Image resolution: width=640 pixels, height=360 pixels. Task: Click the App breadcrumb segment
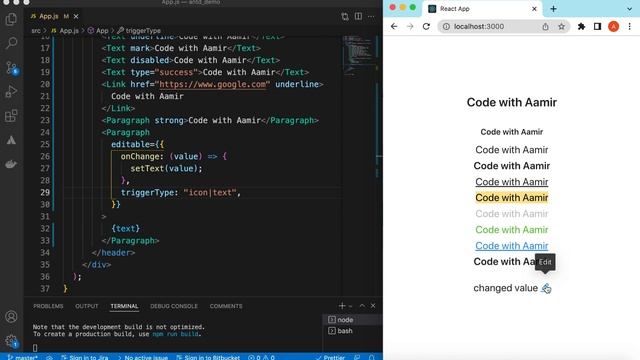point(98,31)
